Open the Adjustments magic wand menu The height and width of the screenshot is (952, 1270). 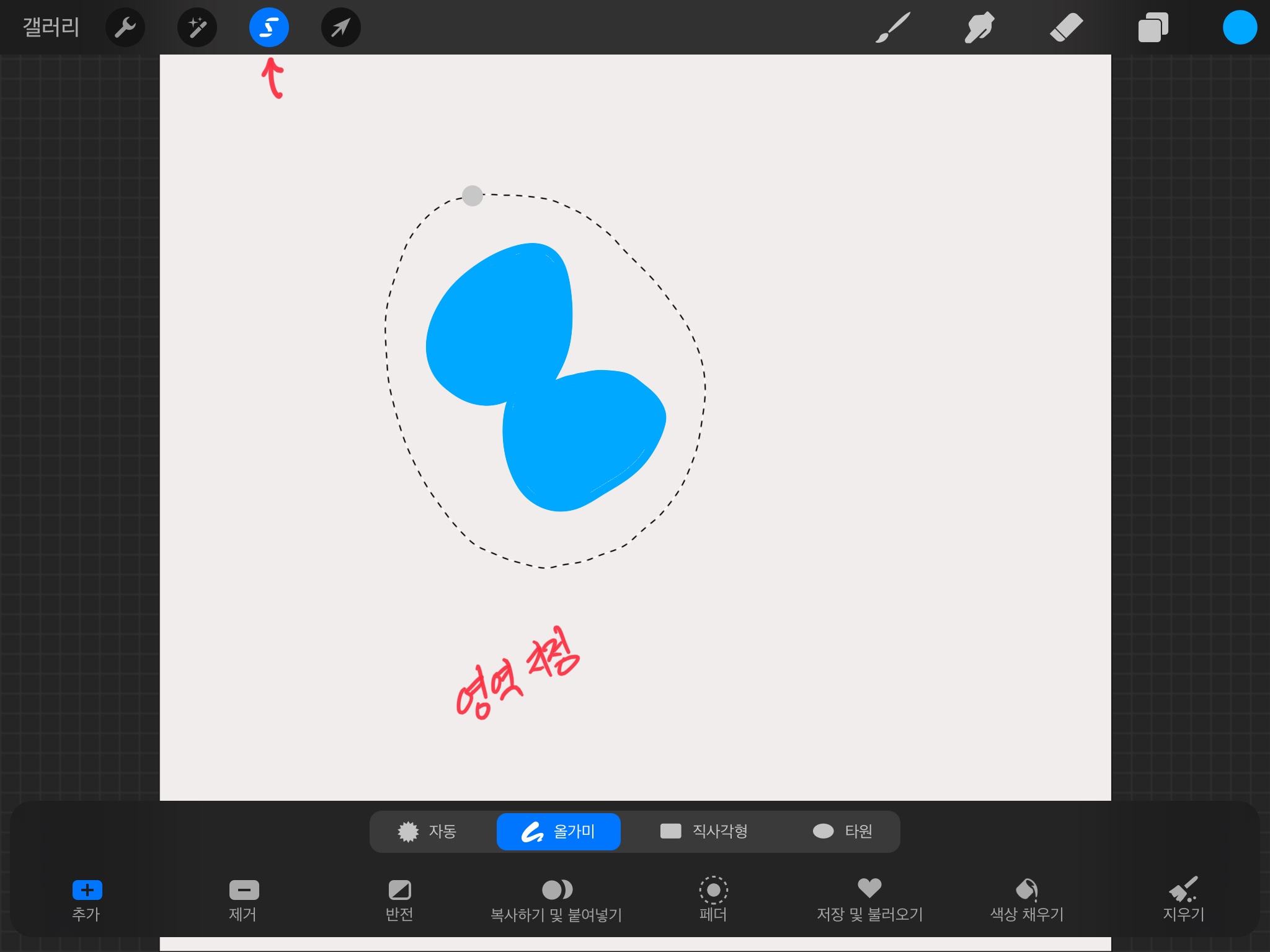click(x=197, y=27)
